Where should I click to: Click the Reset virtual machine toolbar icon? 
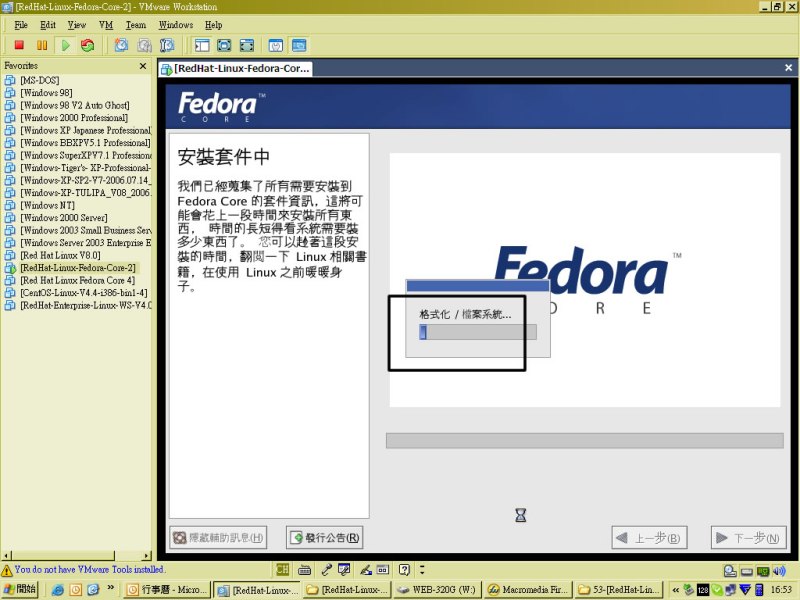click(88, 45)
